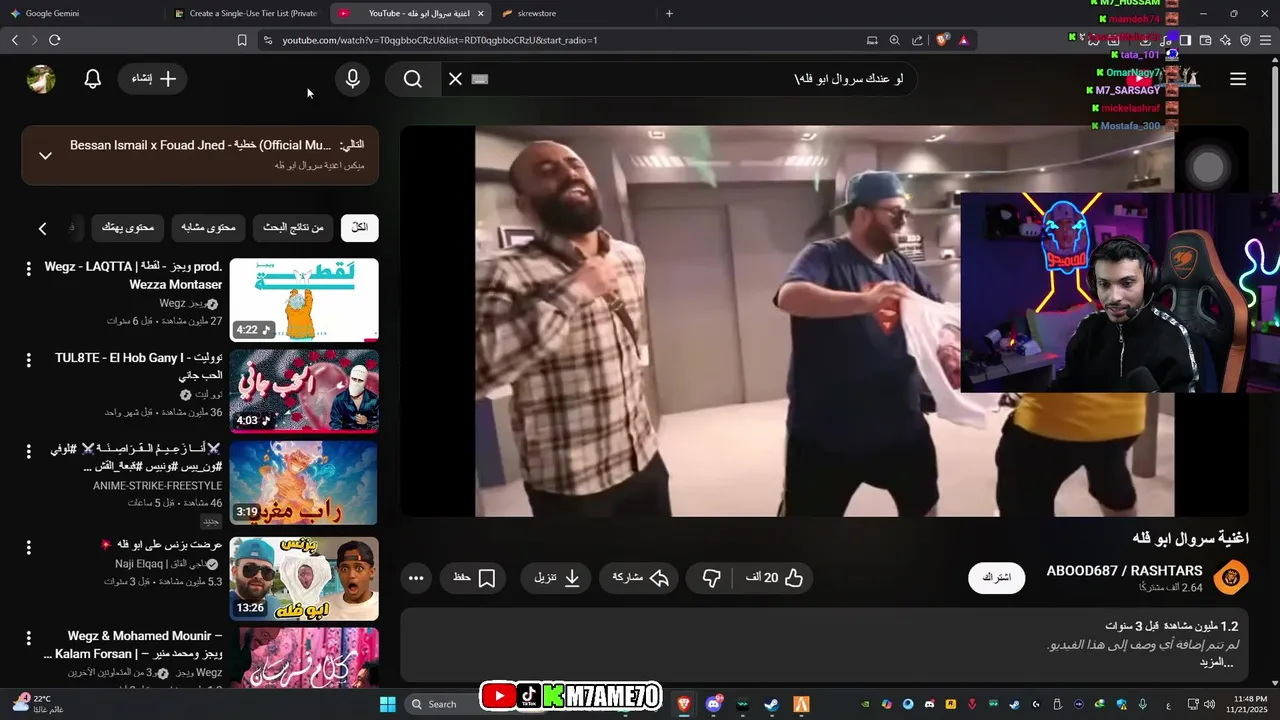Screen dimensions: 1280x720
Task: Open a new browser tab
Action: [669, 13]
